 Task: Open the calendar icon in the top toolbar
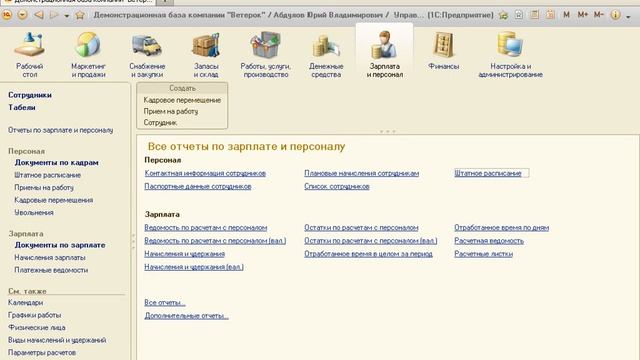[x=550, y=15]
